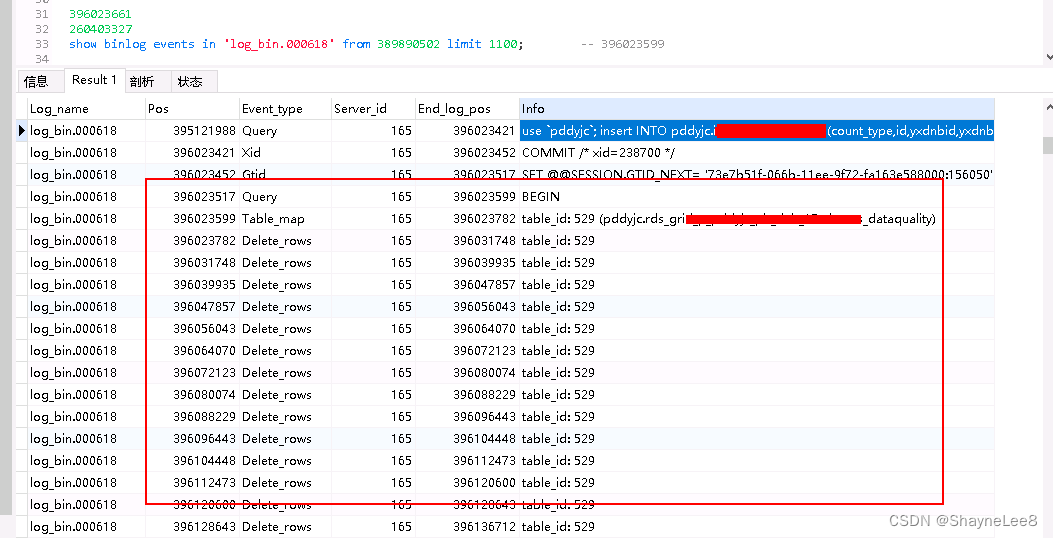
Task: Click 'limit 1100' in the SQL query
Action: [x=482, y=44]
